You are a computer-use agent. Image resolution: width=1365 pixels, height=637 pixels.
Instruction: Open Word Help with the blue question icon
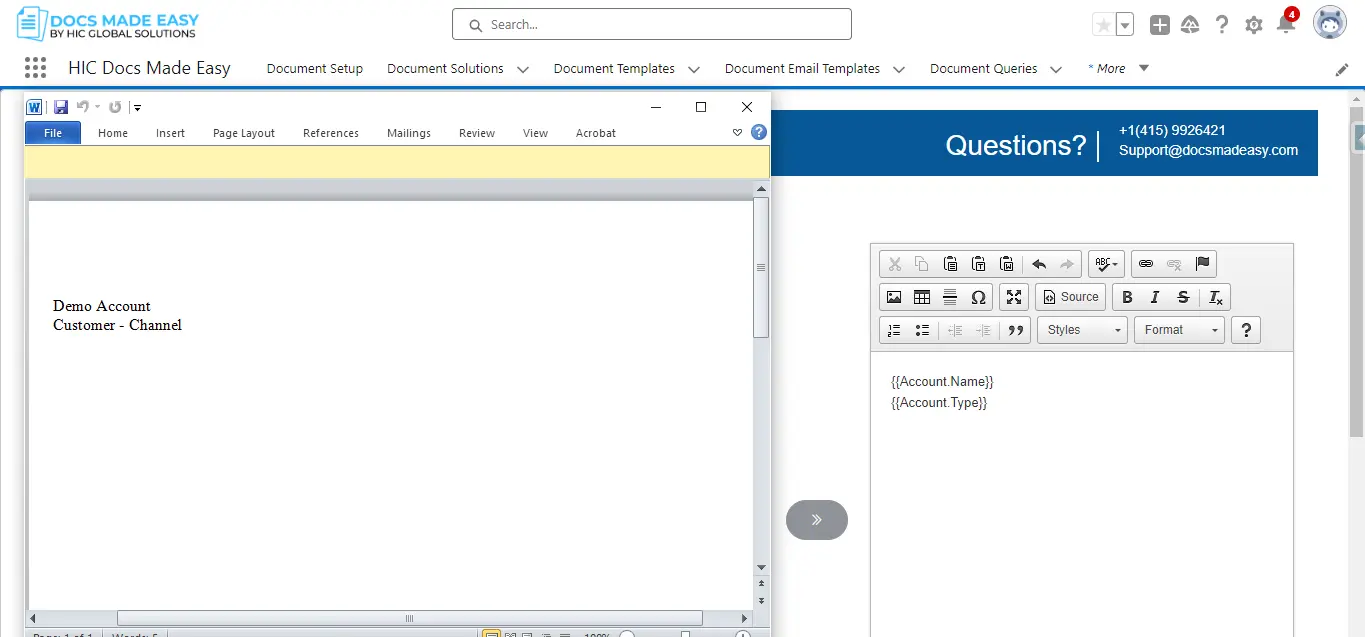(759, 132)
